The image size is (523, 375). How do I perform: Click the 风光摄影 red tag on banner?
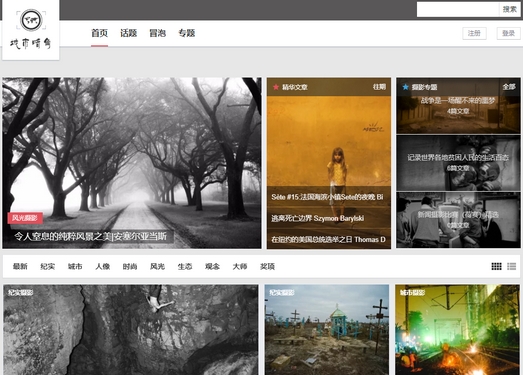tap(25, 218)
